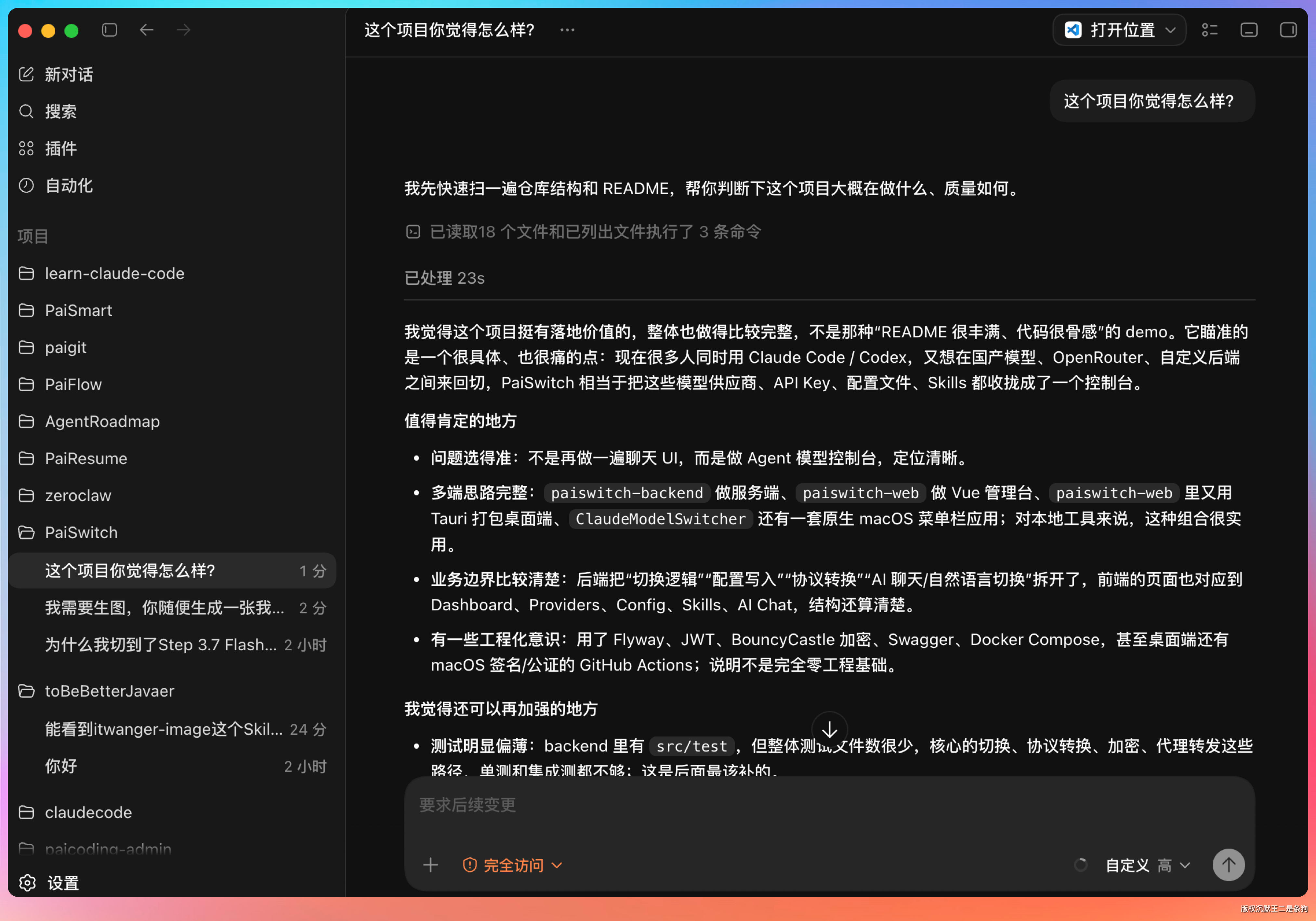The width and height of the screenshot is (1316, 921).
Task: Toggle the right side panel icon
Action: coord(1288,30)
